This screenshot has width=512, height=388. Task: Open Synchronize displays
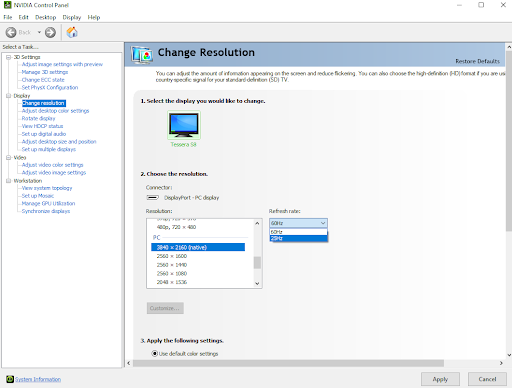click(x=46, y=211)
